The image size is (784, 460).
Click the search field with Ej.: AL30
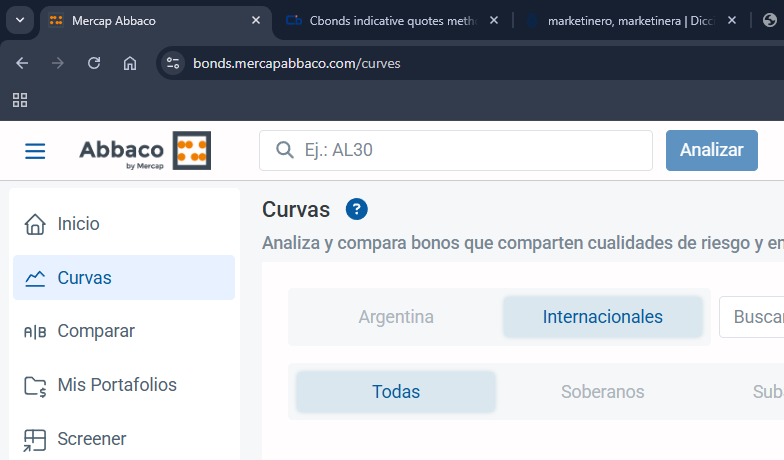[456, 150]
